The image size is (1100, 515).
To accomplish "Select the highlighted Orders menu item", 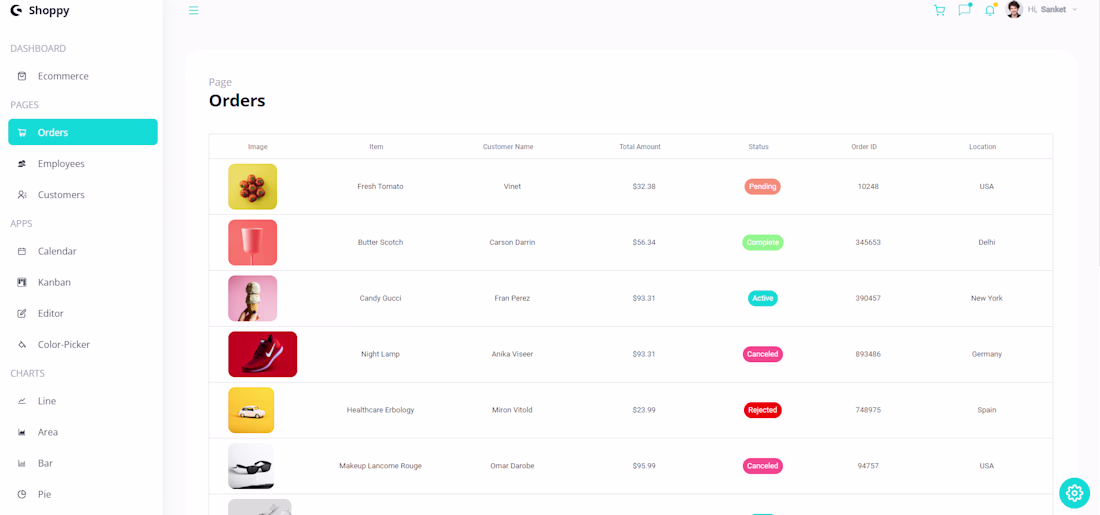I will tap(83, 132).
